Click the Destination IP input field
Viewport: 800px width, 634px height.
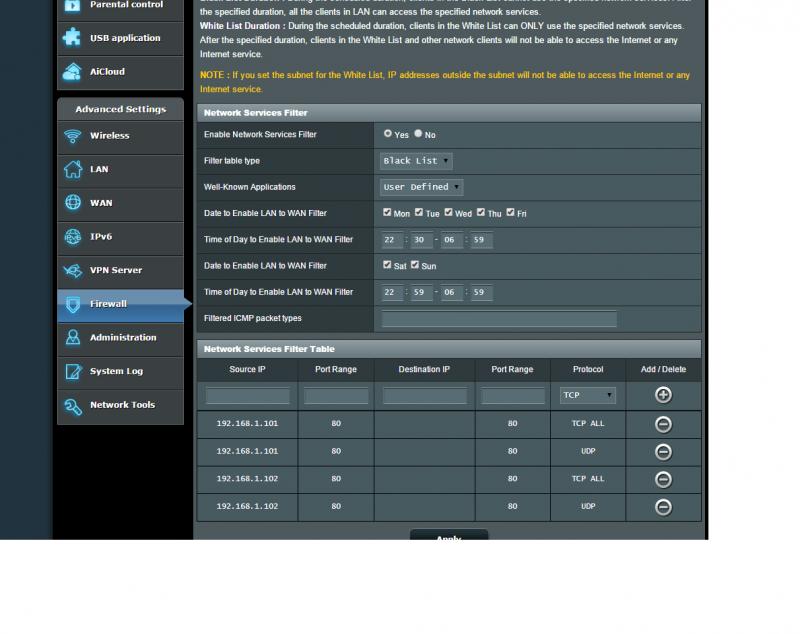coord(424,396)
